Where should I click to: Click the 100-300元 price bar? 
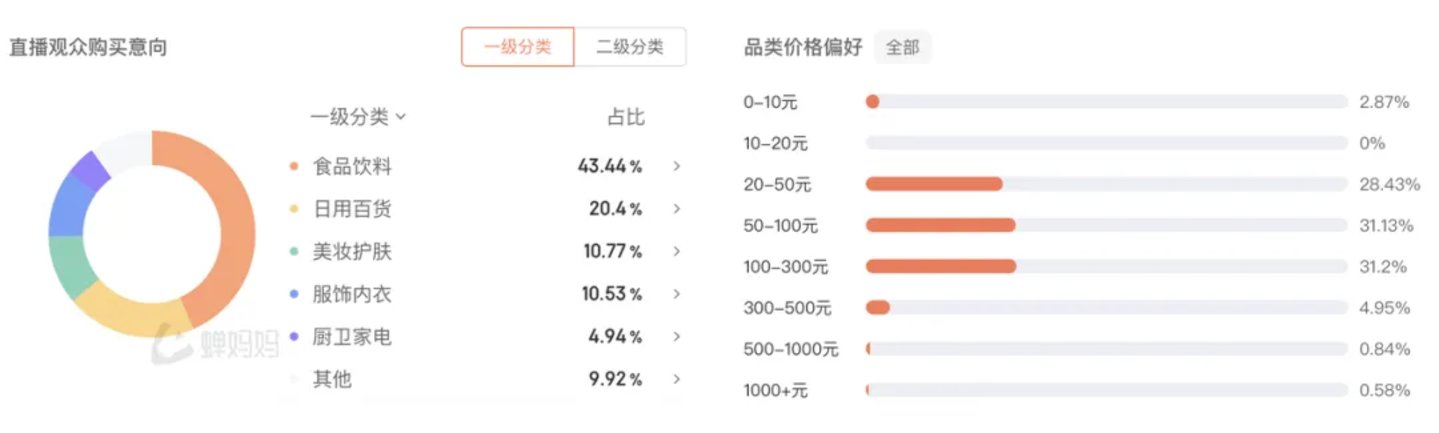point(940,266)
